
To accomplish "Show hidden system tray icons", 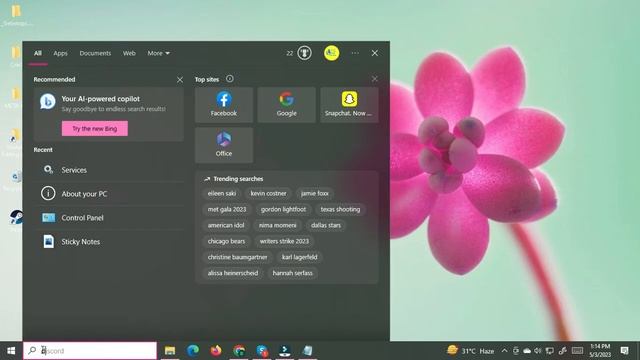I will click(504, 351).
